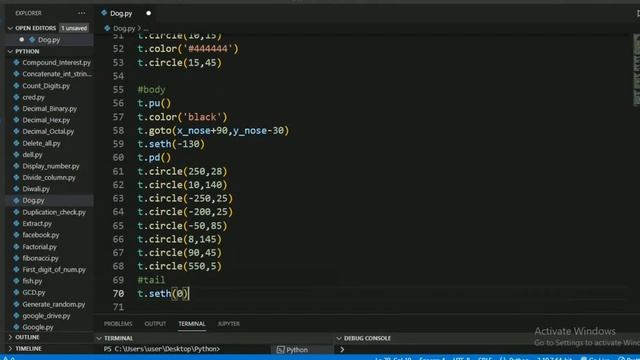Switch to the Output panel tab
The height and width of the screenshot is (360, 640).
(155, 324)
